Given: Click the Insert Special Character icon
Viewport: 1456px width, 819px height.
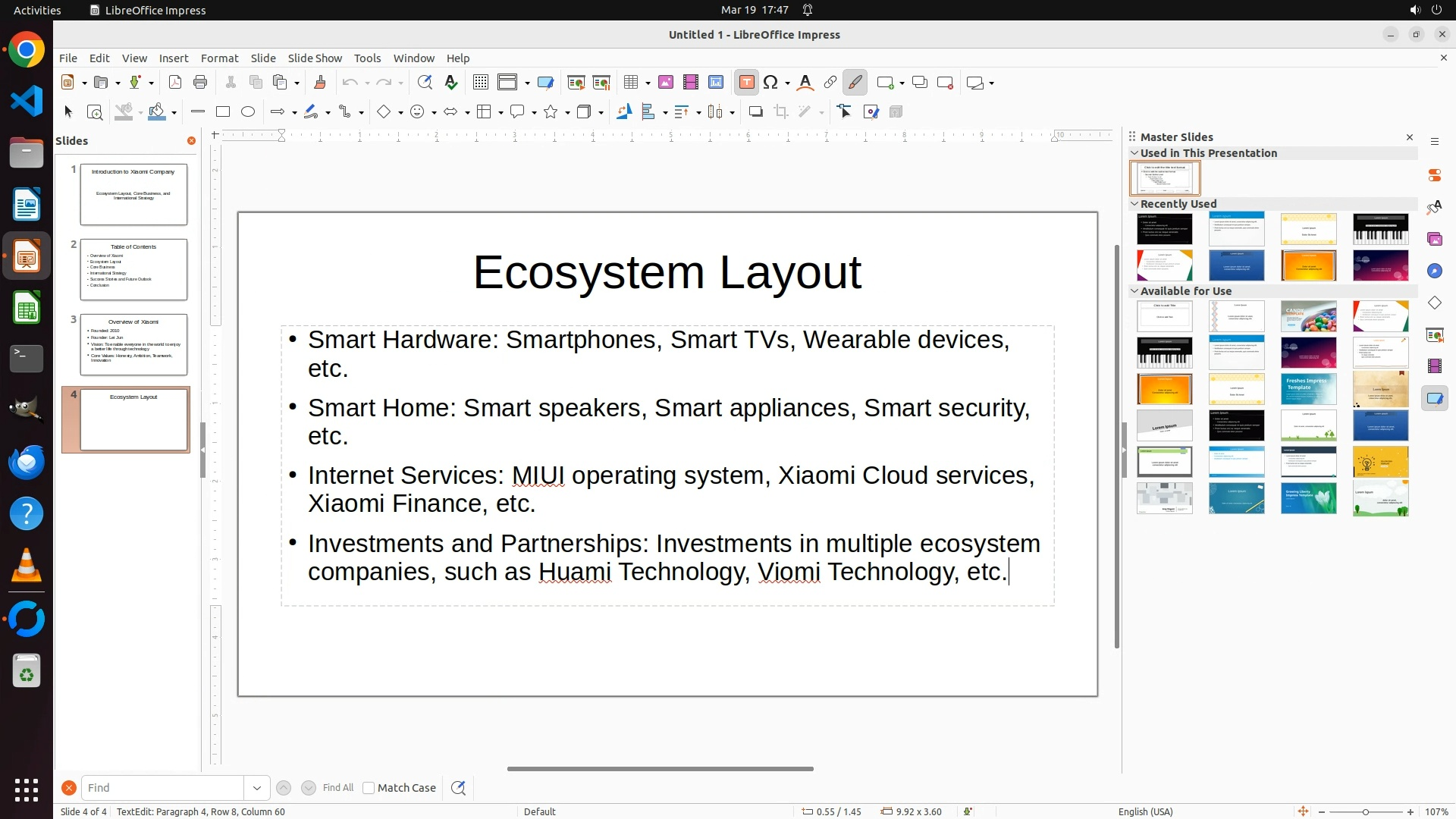Looking at the screenshot, I should click(771, 83).
